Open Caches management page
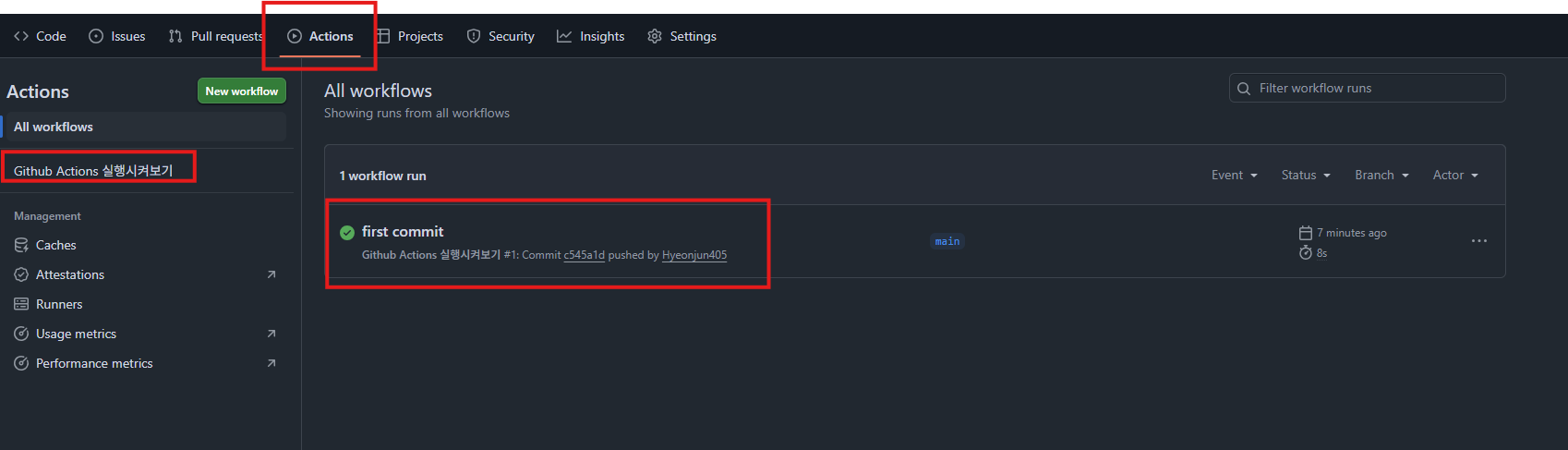The height and width of the screenshot is (450, 1568). tap(55, 245)
